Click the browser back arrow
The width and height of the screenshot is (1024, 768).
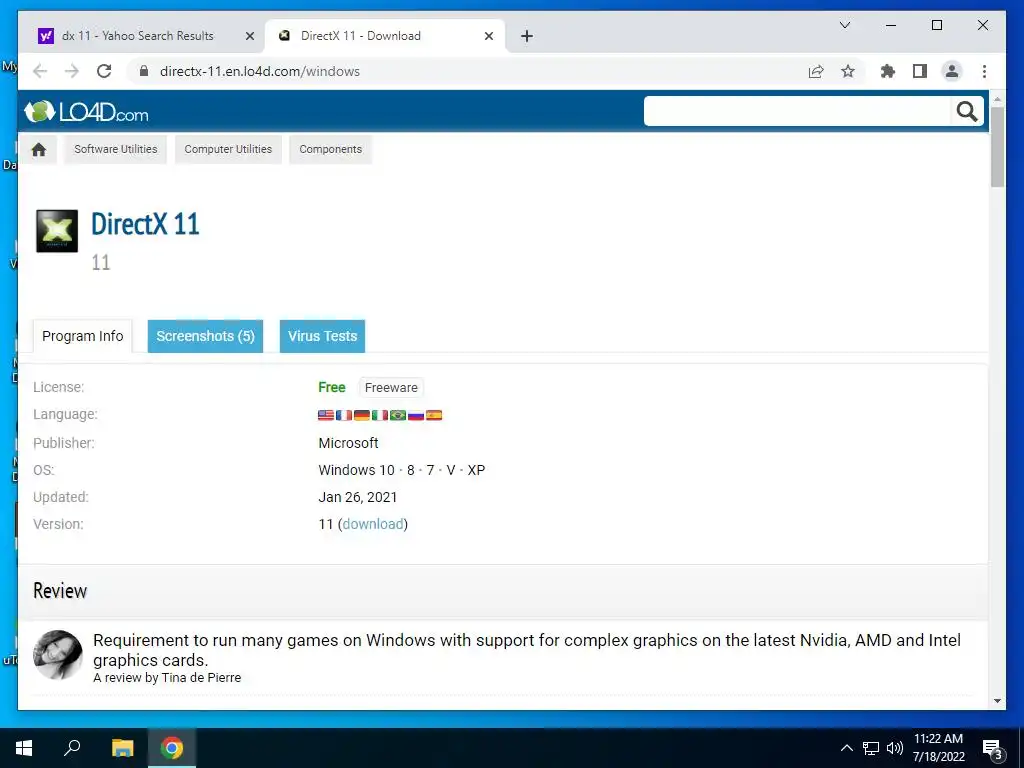coord(40,71)
